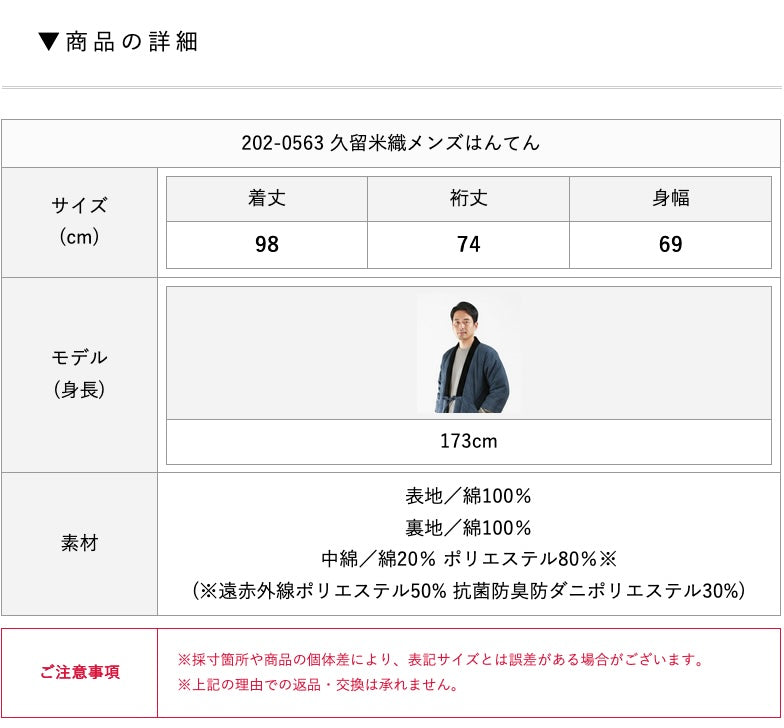Select the product title 202-0563 久留米織メンズはんてん
Viewport: 784px width, 728px height.
click(390, 143)
